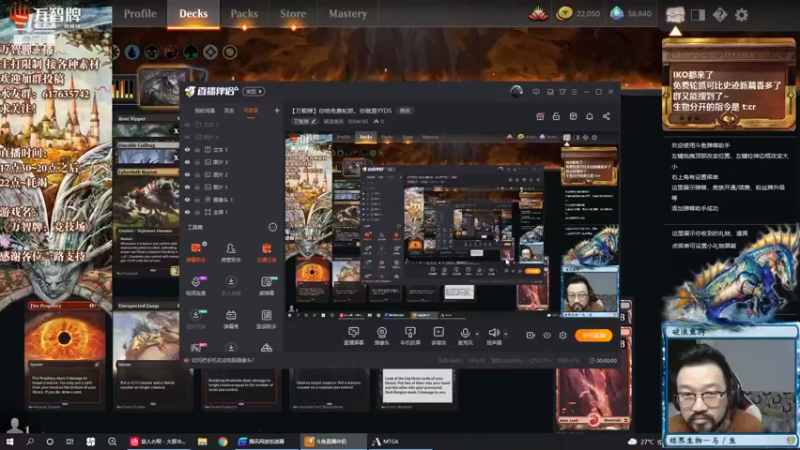
Task: Click the orange start streaming button
Action: pos(593,335)
